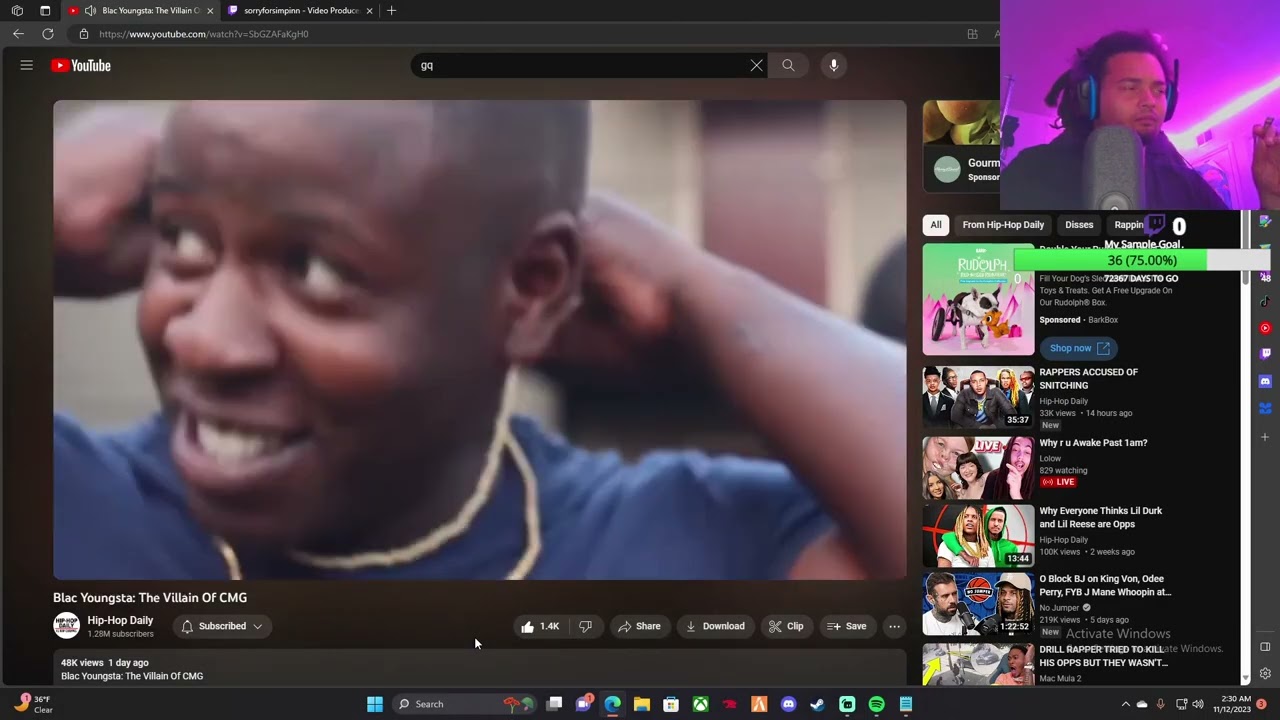1280x720 pixels.
Task: Open Microsoft Store from the taskbar
Action: click(671, 704)
